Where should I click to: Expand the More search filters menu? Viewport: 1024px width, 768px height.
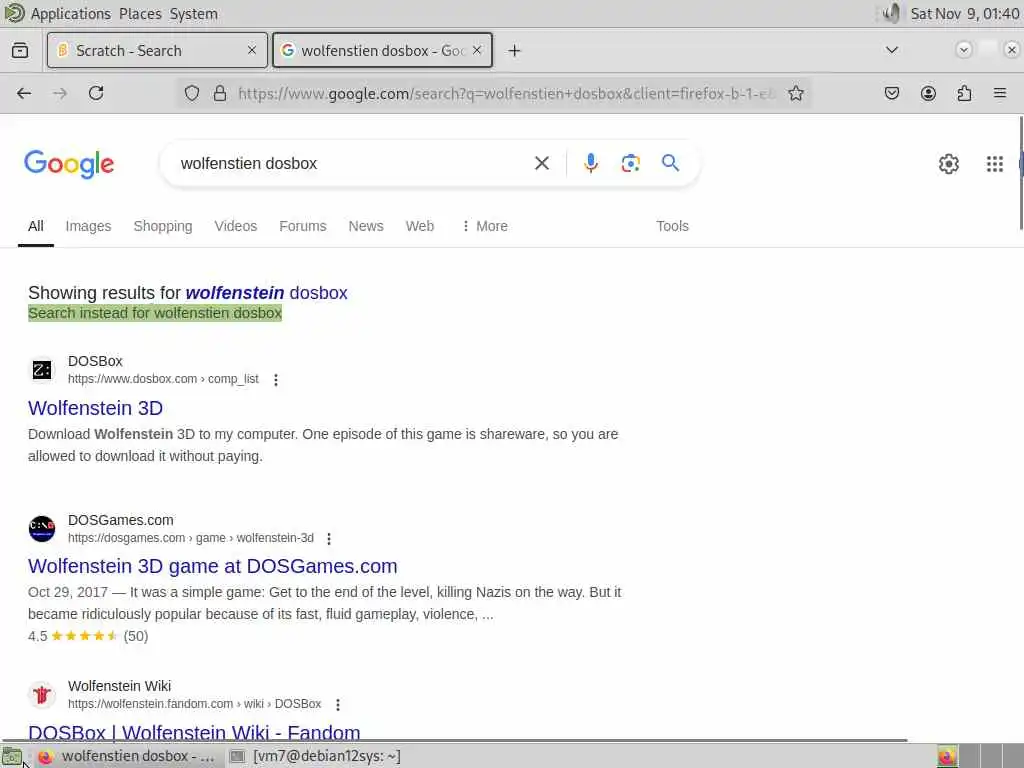pos(485,226)
